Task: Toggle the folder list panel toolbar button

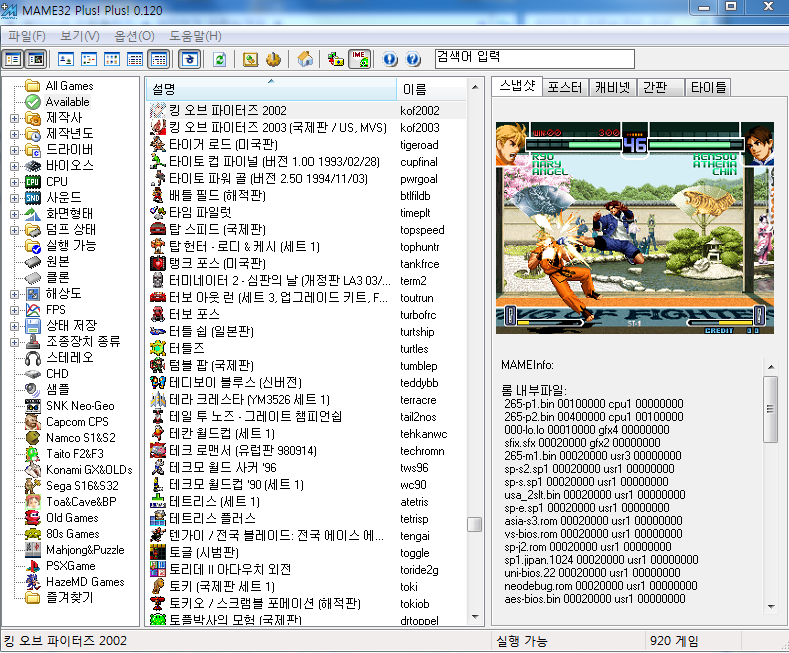Action: pos(13,59)
